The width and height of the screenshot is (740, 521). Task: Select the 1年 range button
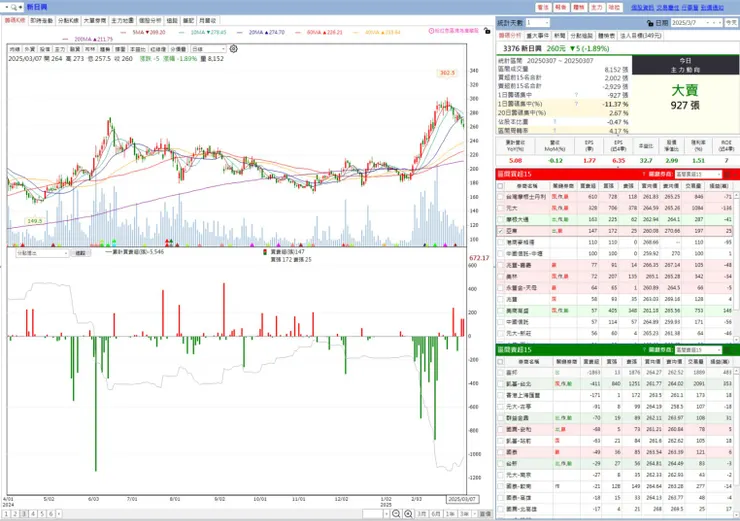coord(450,514)
